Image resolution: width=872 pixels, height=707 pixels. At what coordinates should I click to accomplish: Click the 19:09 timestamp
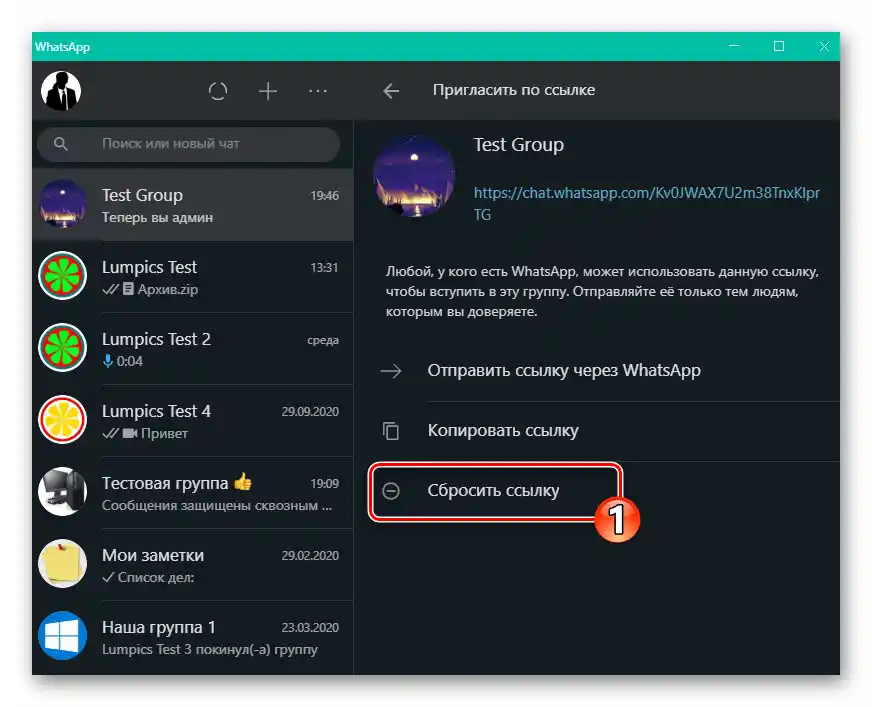coord(324,484)
